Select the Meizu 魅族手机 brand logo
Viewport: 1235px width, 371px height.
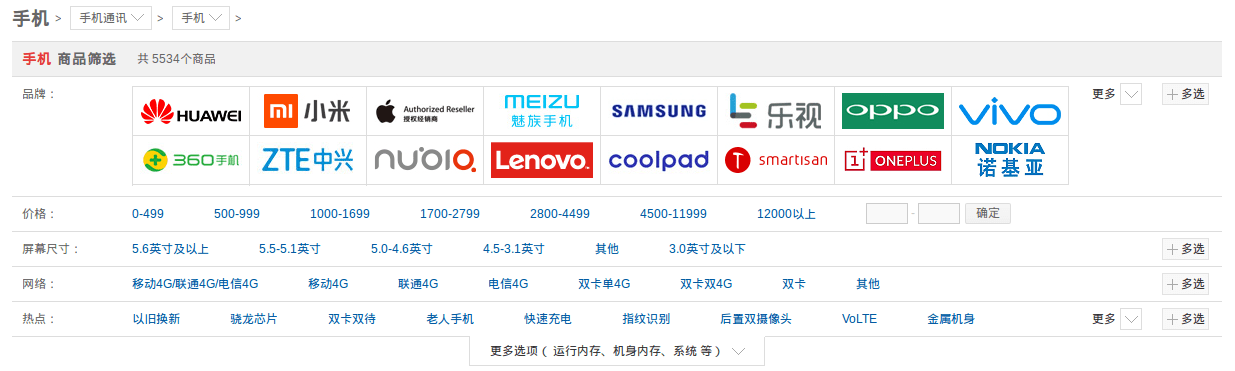click(x=542, y=111)
